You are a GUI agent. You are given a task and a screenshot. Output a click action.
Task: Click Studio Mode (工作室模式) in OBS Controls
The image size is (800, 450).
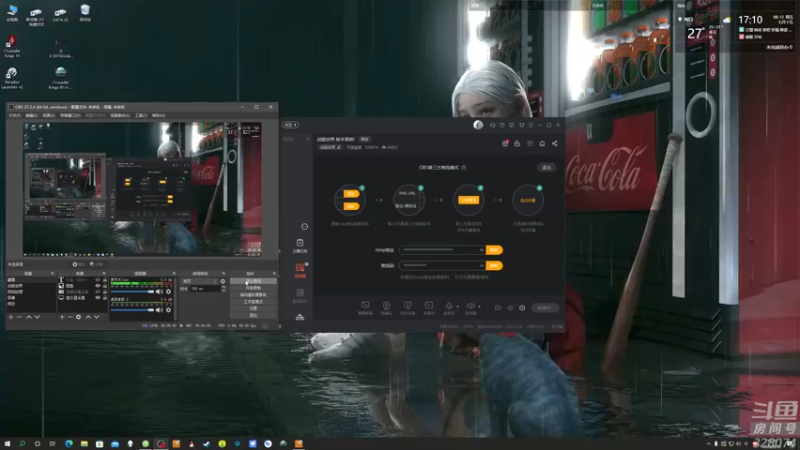click(x=253, y=302)
